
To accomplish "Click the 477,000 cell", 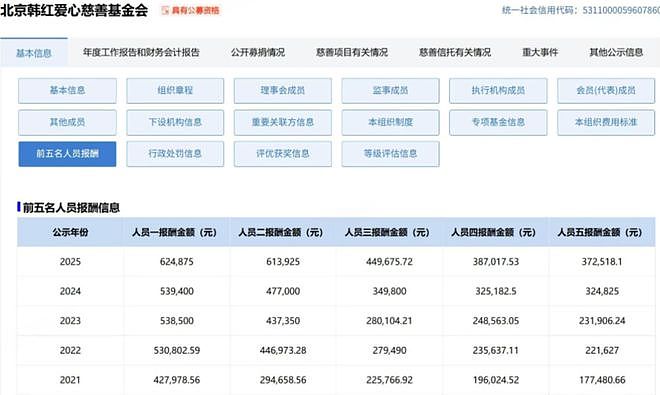I will pyautogui.click(x=283, y=291).
